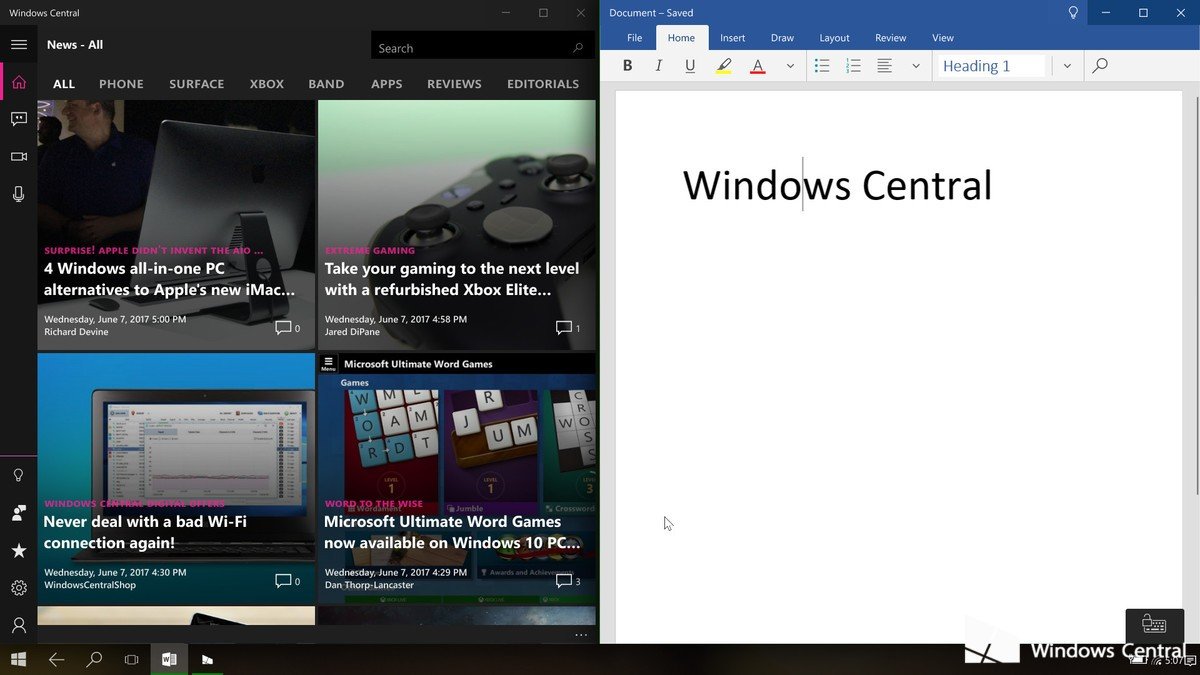Switch to the Review tab
The image size is (1200, 675).
(890, 38)
